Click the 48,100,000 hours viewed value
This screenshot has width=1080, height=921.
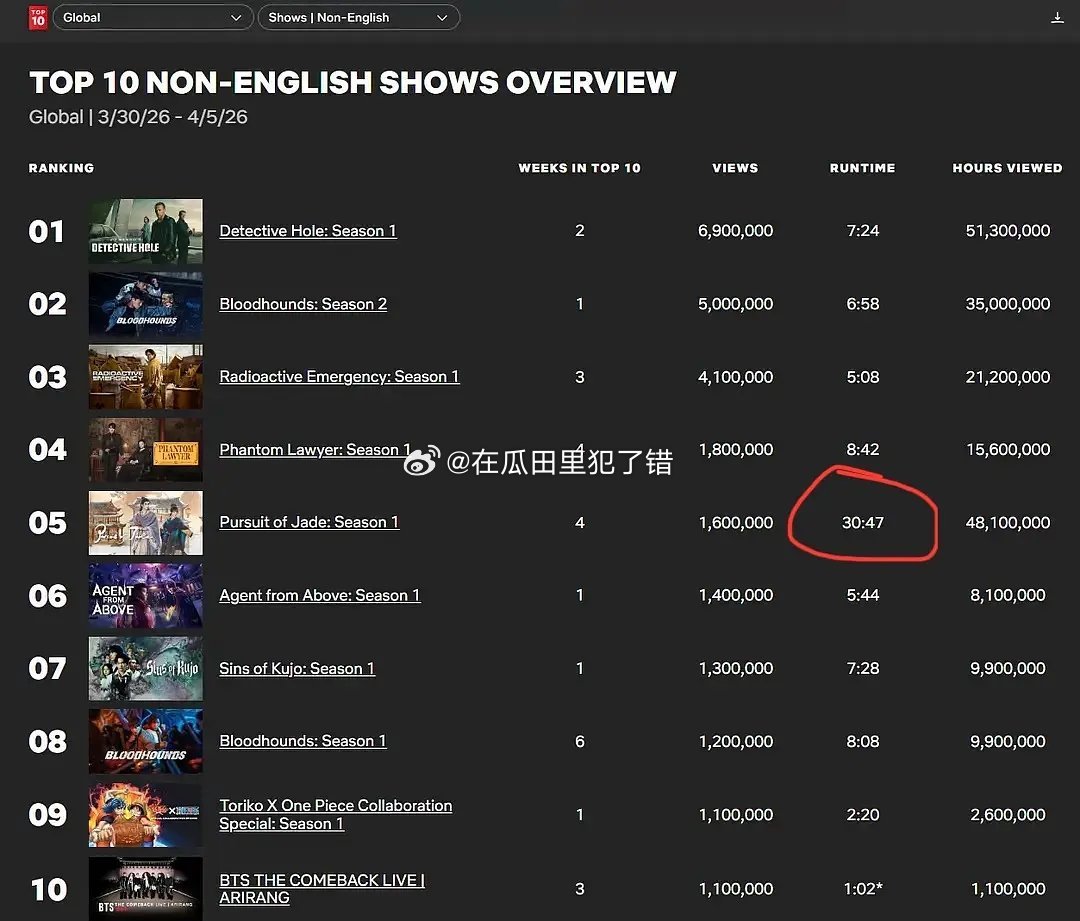pyautogui.click(x=1008, y=523)
